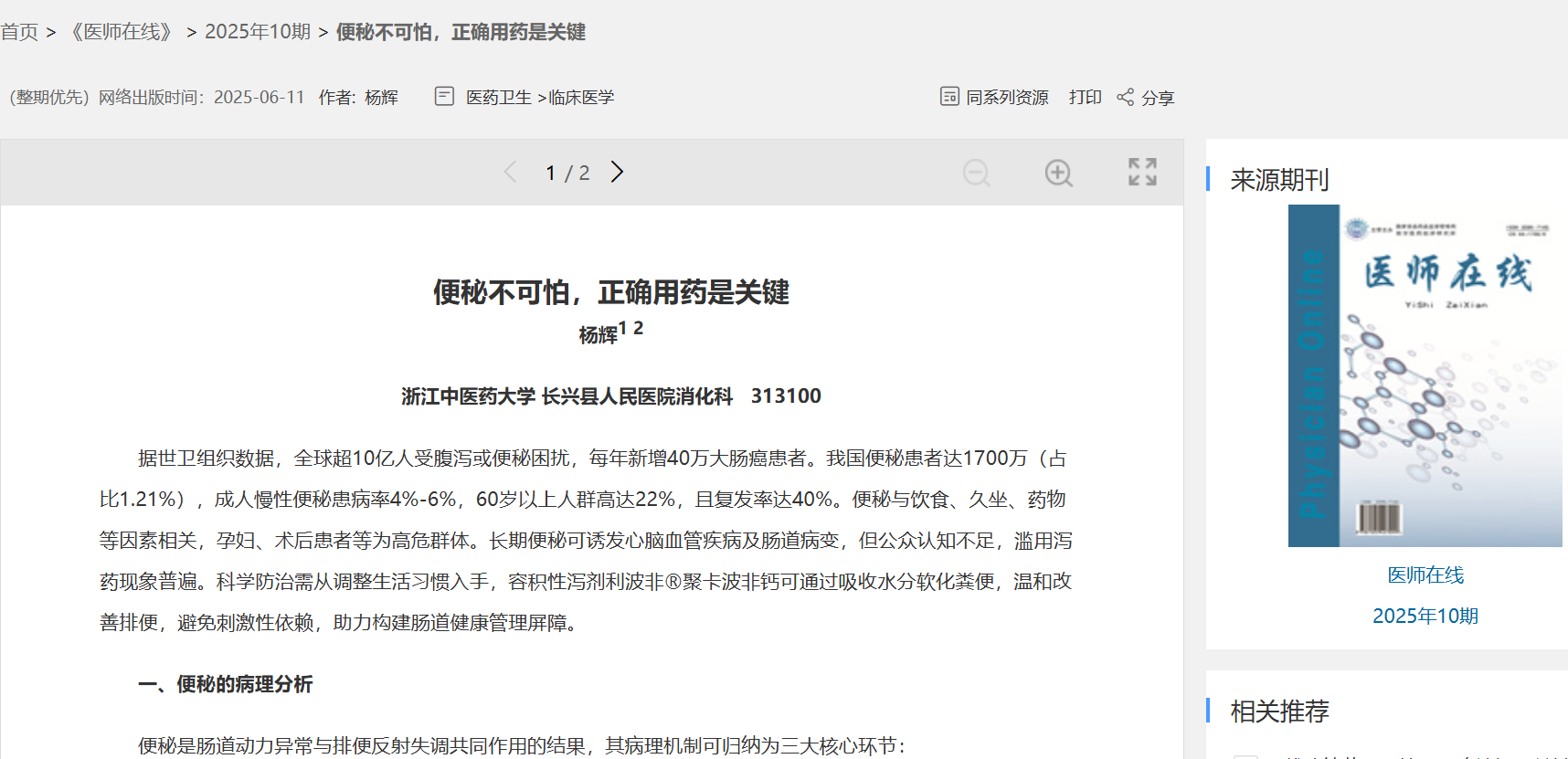Click the 1 / 2 page indicator
Viewport: 1568px width, 759px height.
tap(567, 173)
